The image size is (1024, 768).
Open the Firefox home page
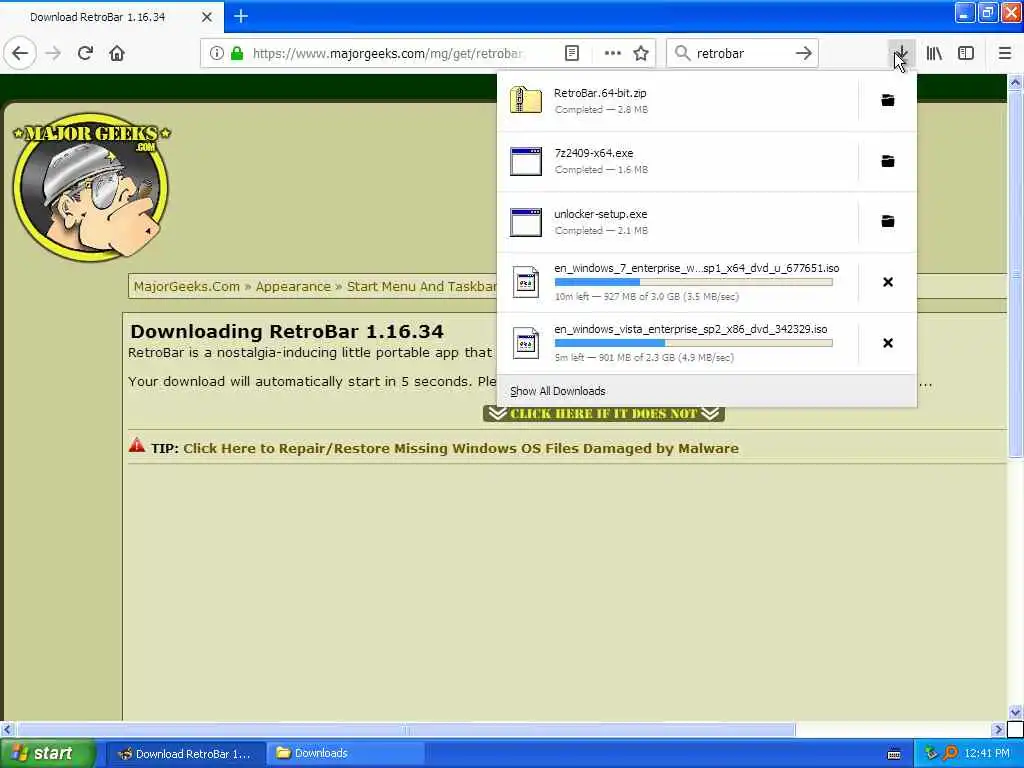point(117,53)
